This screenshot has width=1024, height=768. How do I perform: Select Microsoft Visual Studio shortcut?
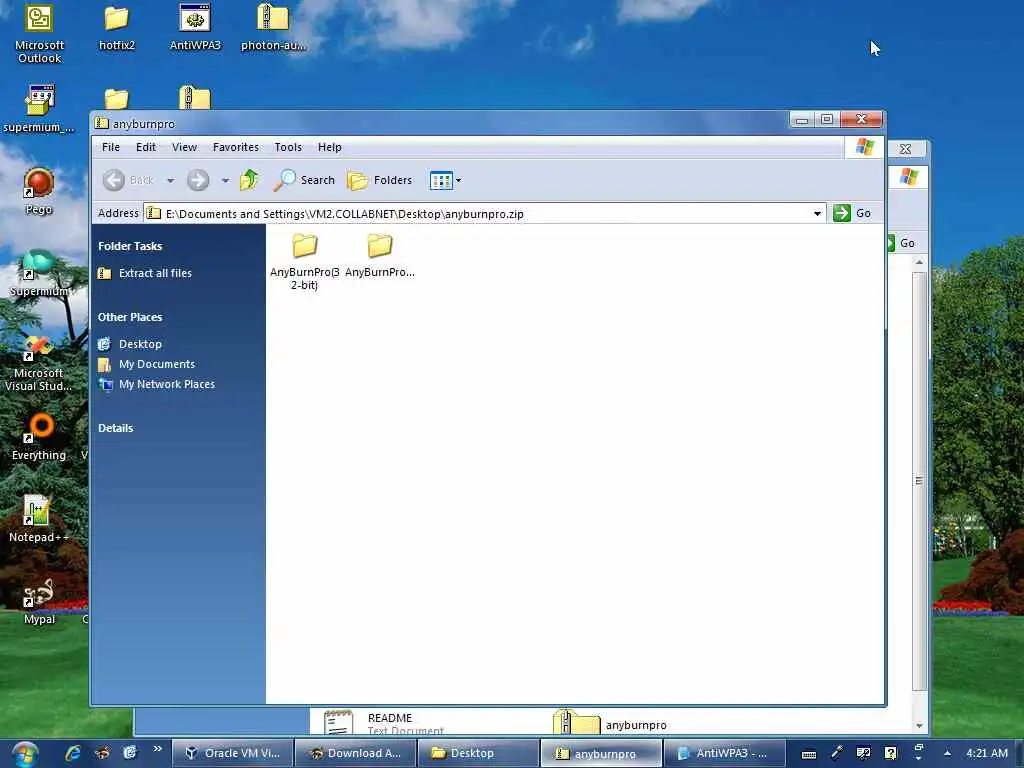[39, 363]
